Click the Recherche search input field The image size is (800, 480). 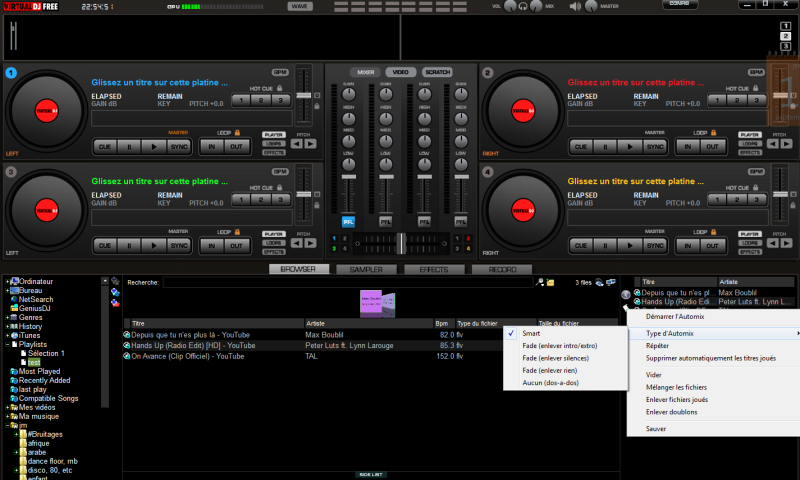click(x=350, y=283)
